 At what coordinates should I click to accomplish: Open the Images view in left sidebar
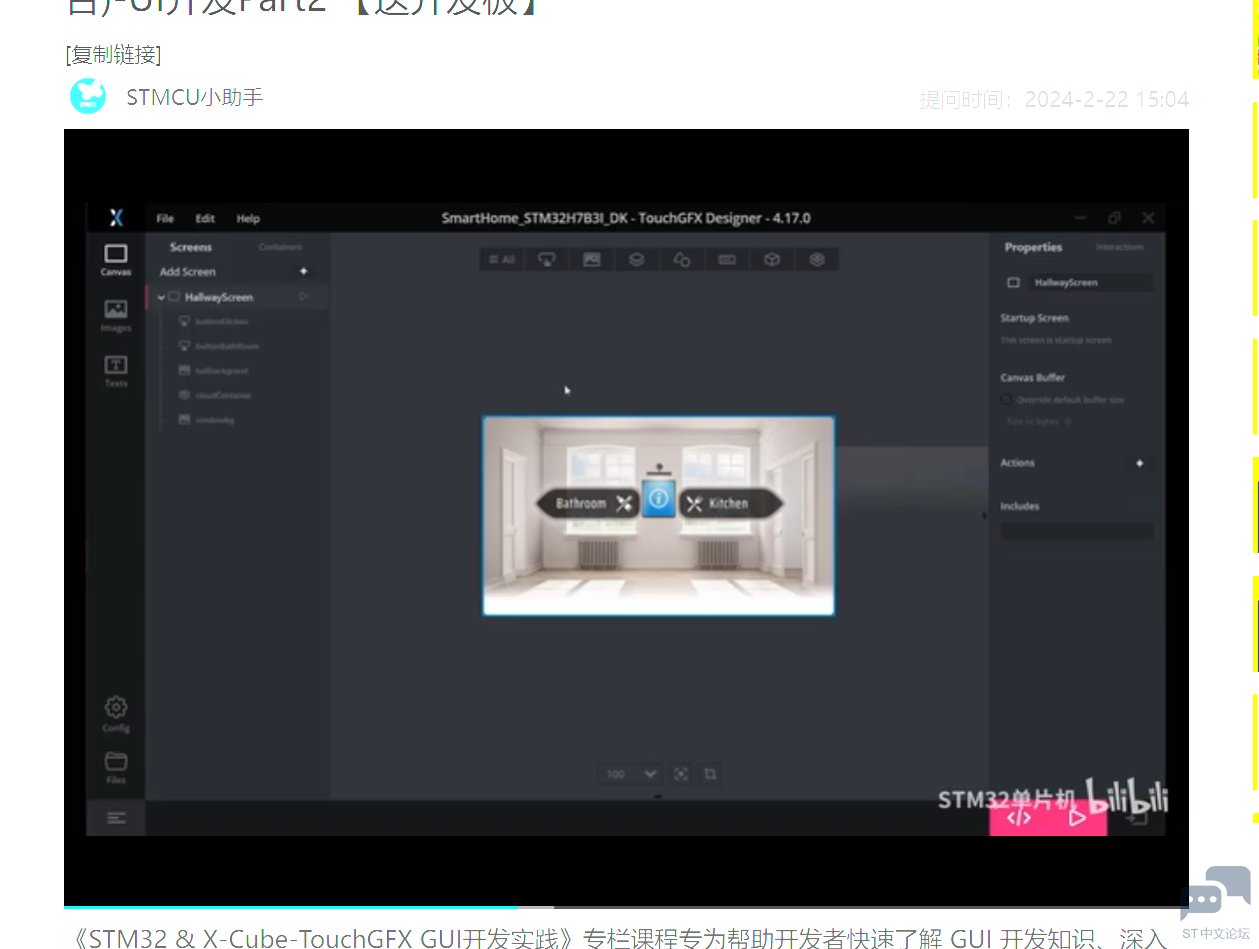click(116, 316)
